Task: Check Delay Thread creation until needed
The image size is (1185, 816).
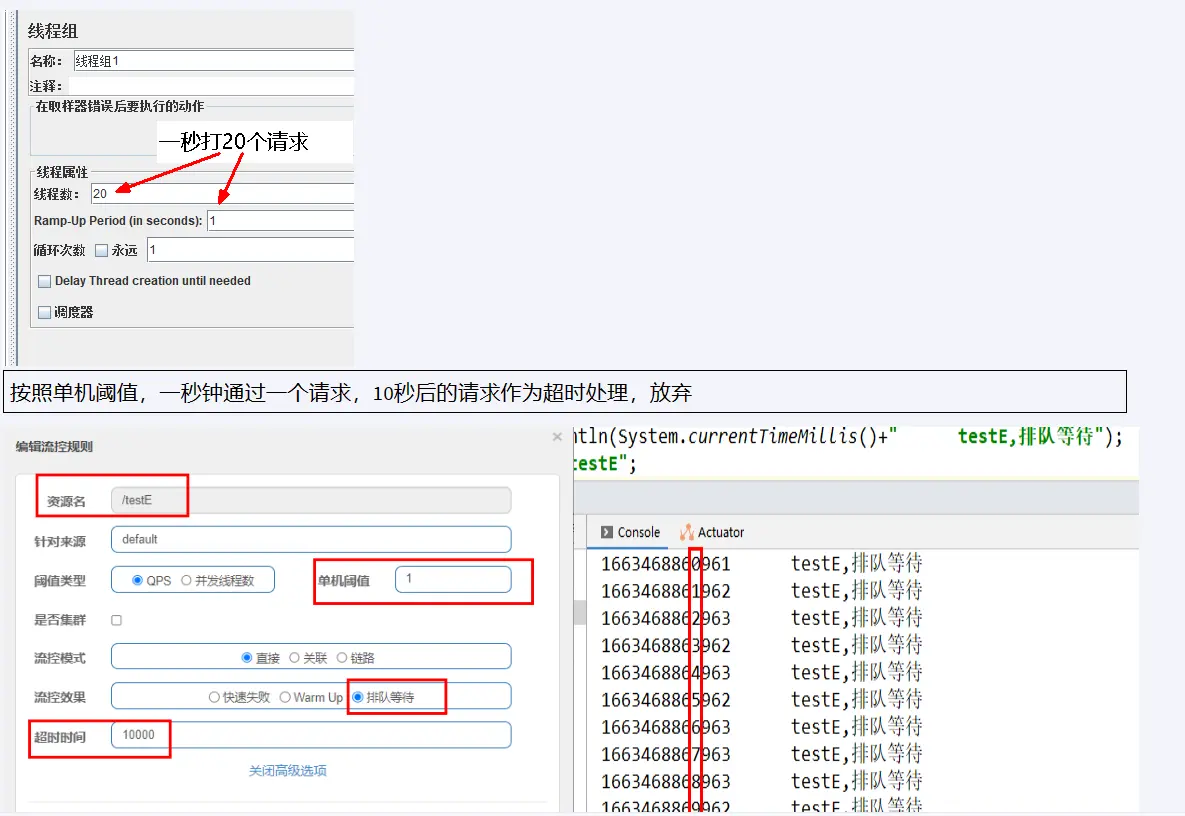Action: tap(44, 282)
